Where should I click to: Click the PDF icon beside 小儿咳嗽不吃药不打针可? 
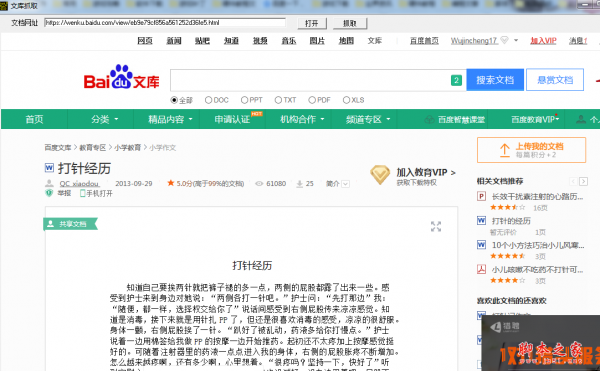(481, 269)
